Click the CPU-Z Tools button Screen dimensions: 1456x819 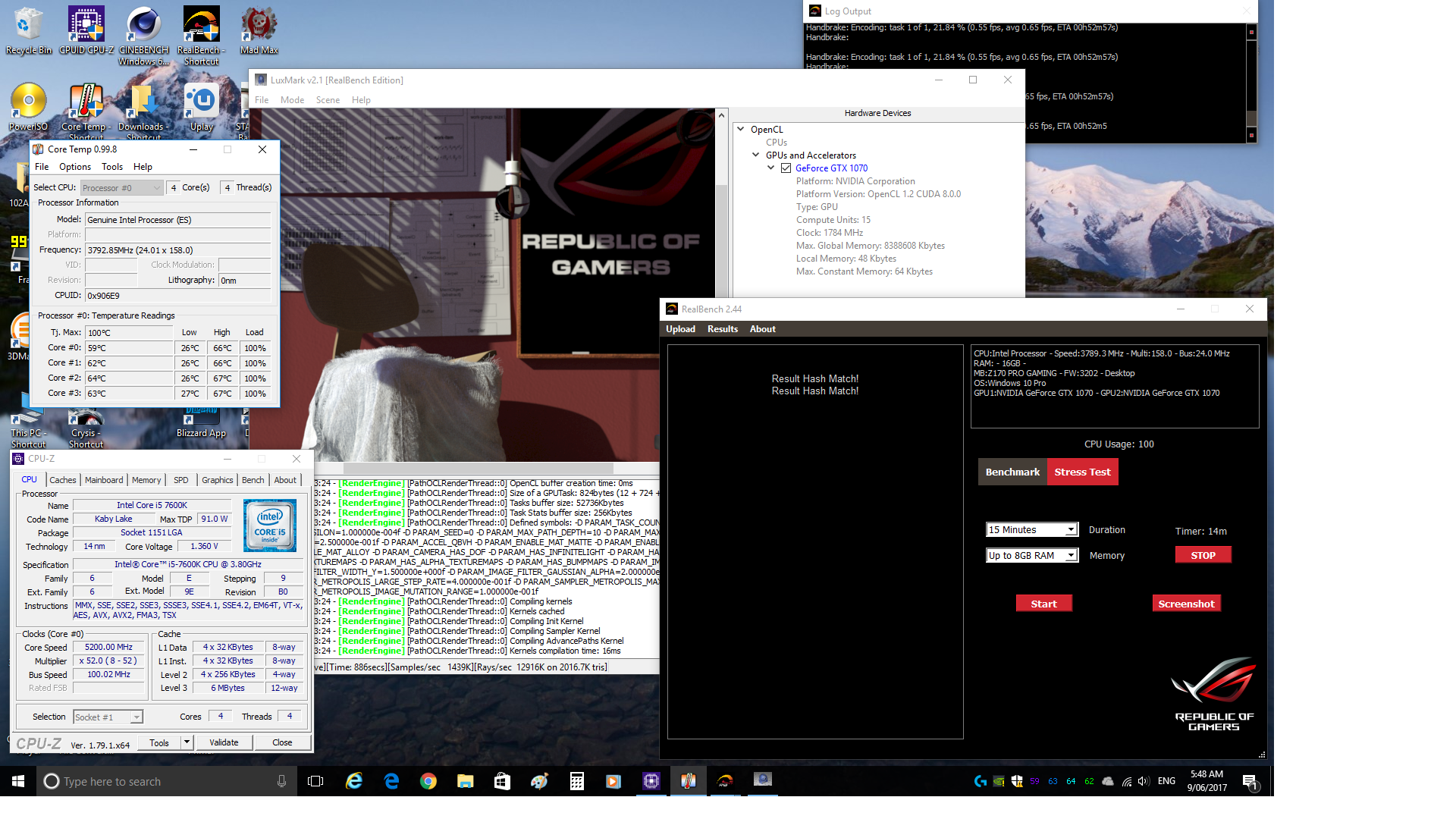tap(159, 742)
